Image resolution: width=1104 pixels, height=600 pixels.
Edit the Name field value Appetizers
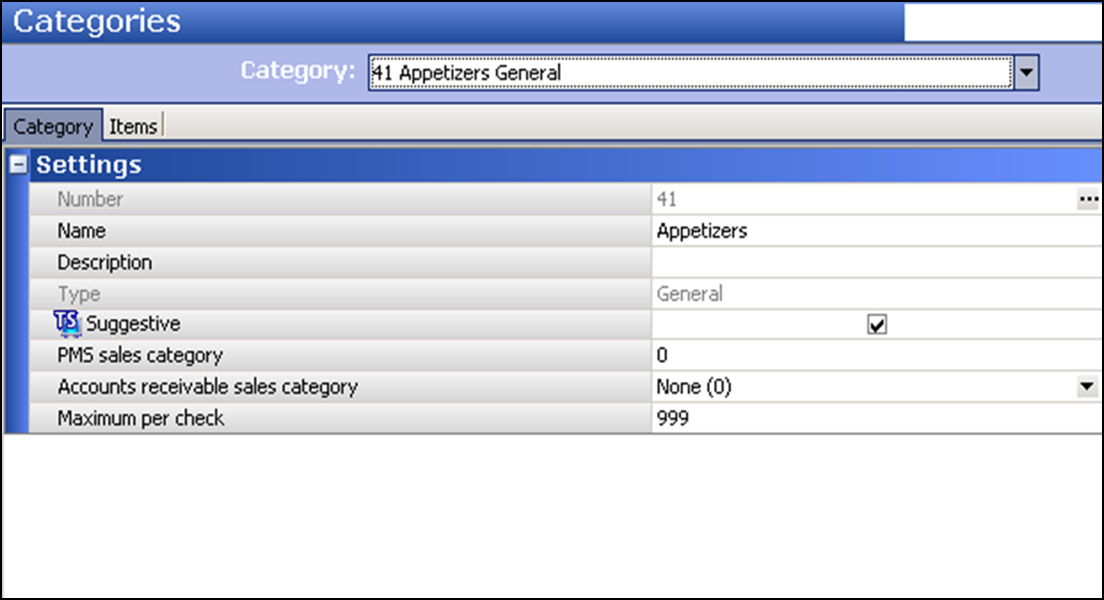point(877,231)
